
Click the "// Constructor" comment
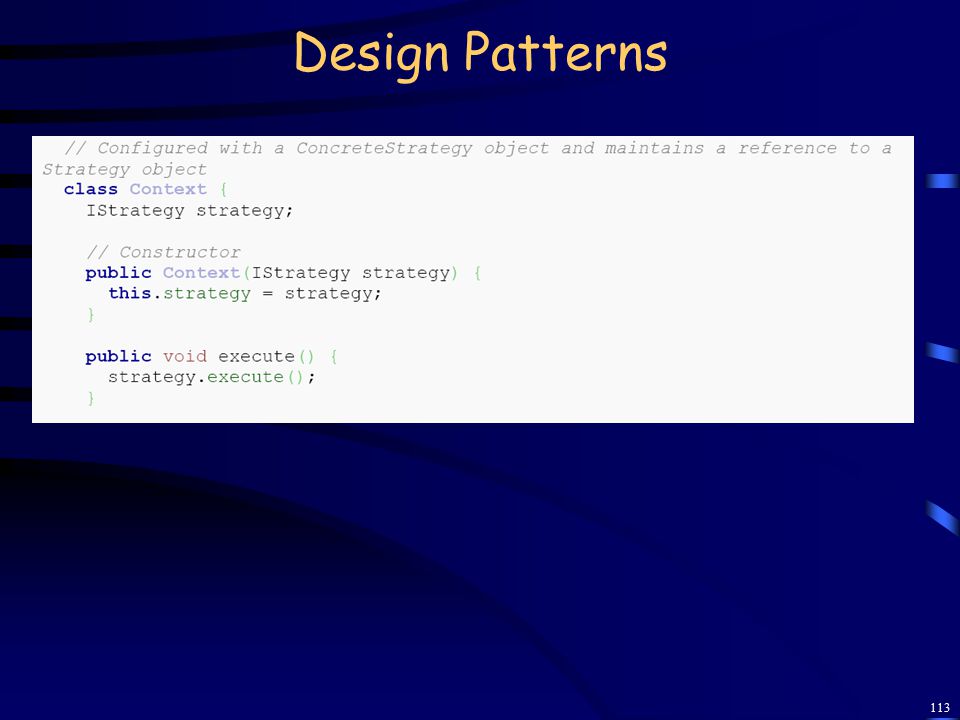163,252
